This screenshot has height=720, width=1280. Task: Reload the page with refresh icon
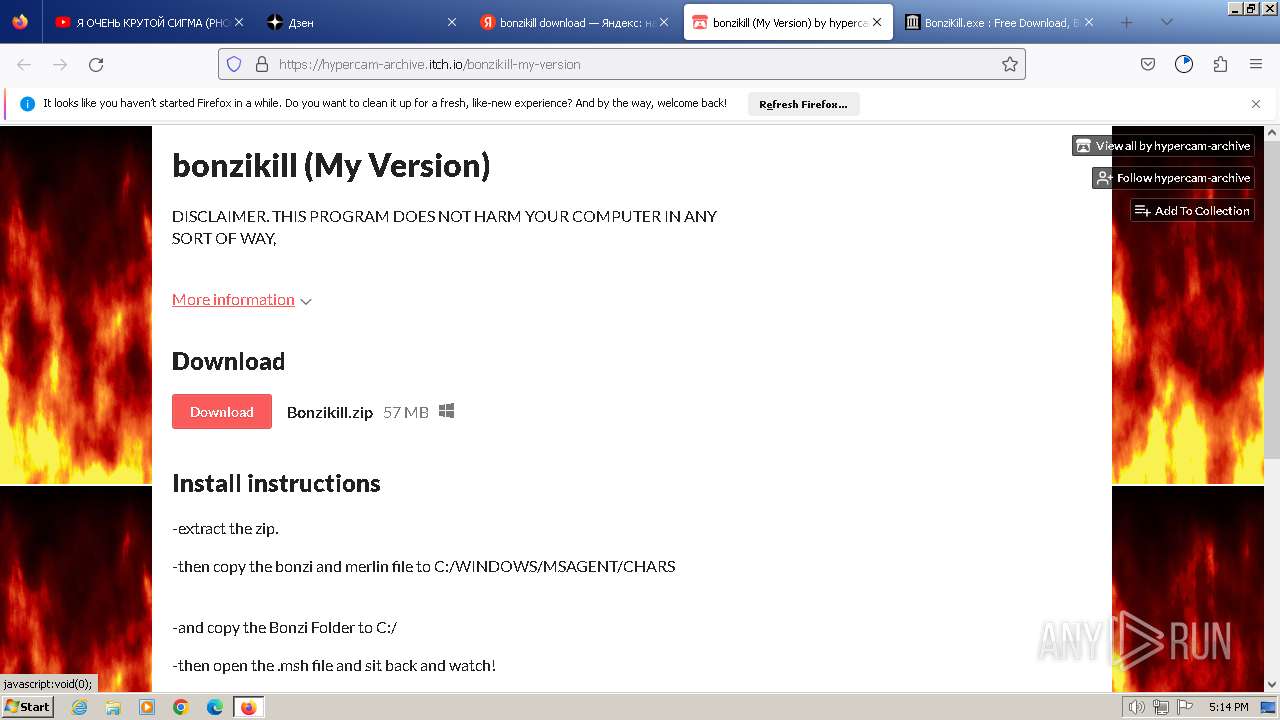(x=96, y=64)
